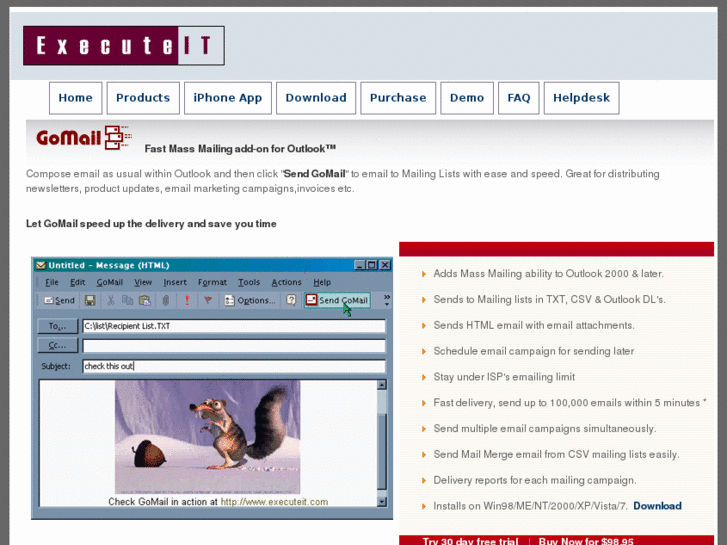Image resolution: width=727 pixels, height=545 pixels.
Task: Click text Fast delivery, send up to 100,000 emails
Action: (569, 403)
